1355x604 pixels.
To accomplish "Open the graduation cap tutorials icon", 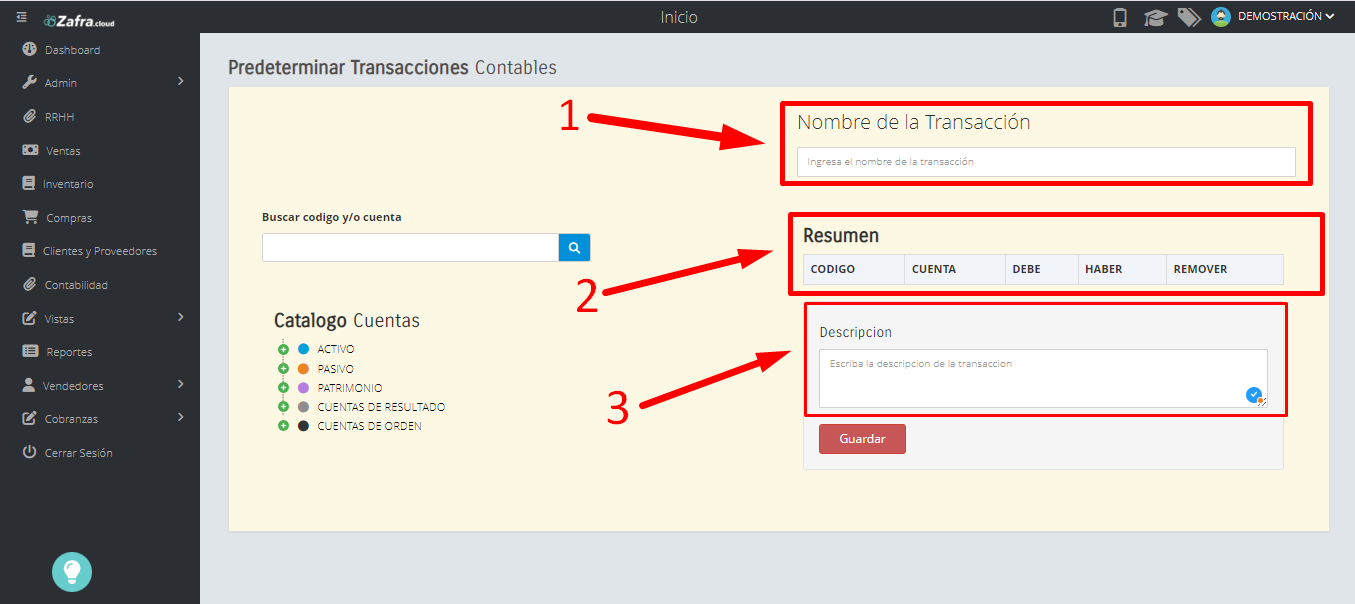I will (1155, 17).
